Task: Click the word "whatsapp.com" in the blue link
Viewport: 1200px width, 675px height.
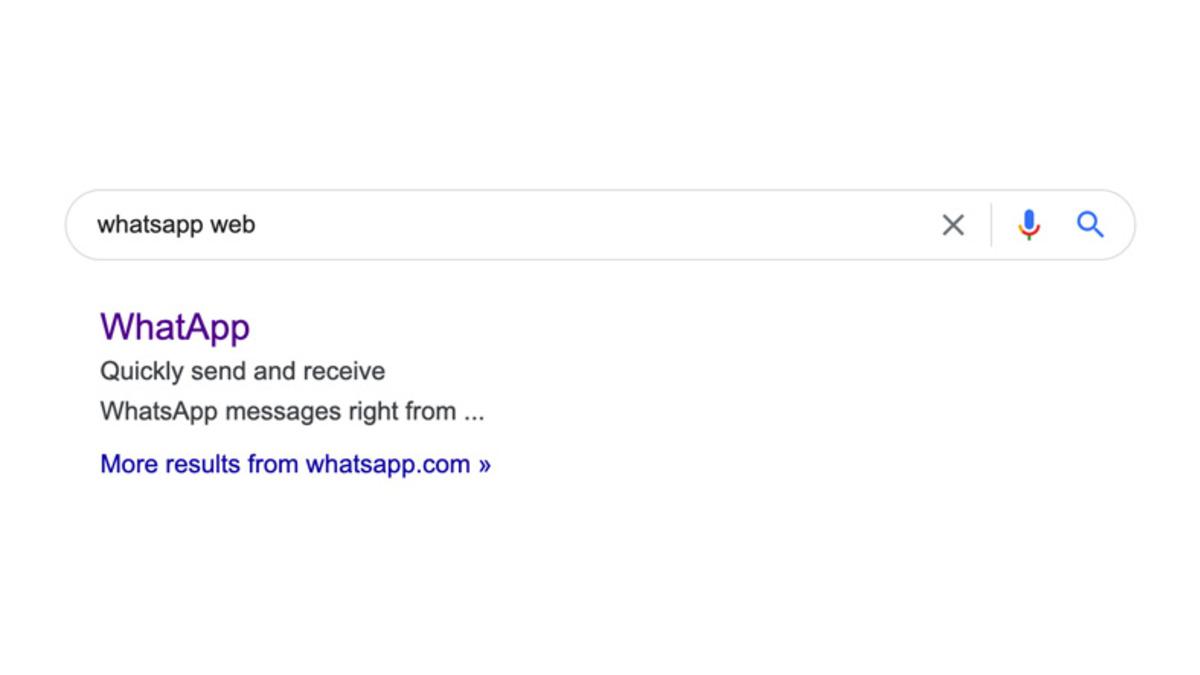Action: 388,464
